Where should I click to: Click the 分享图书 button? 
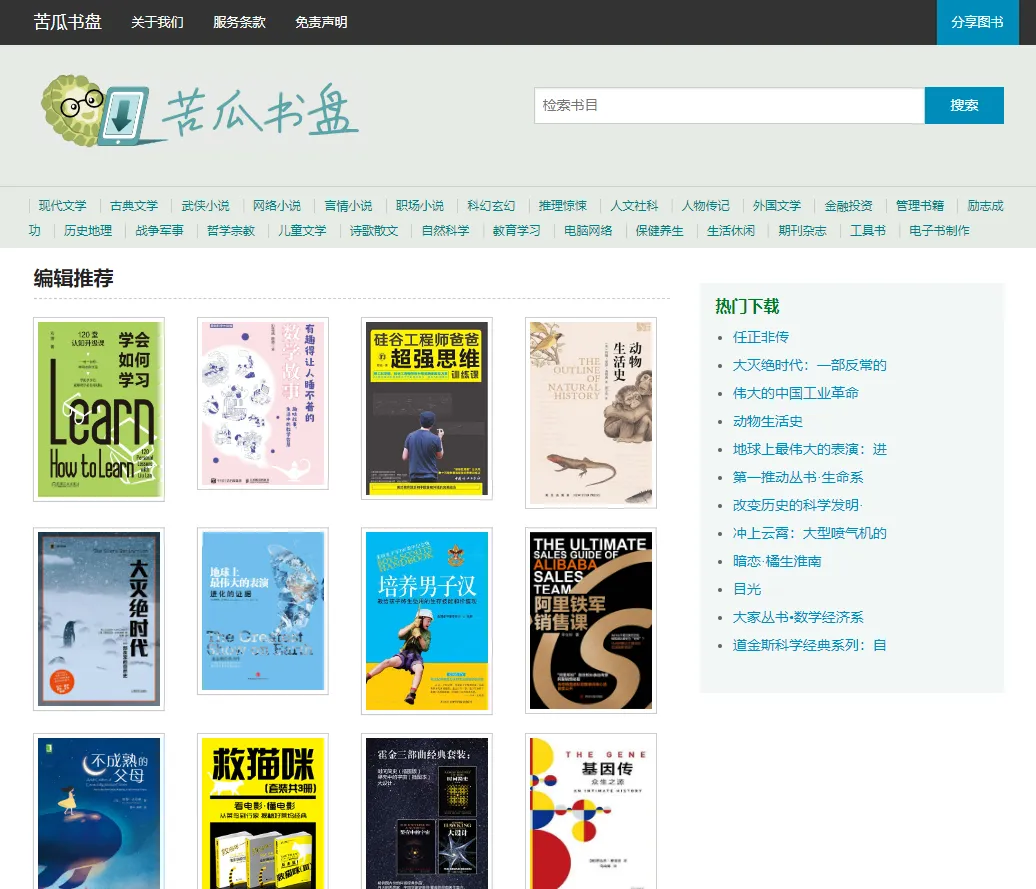977,22
